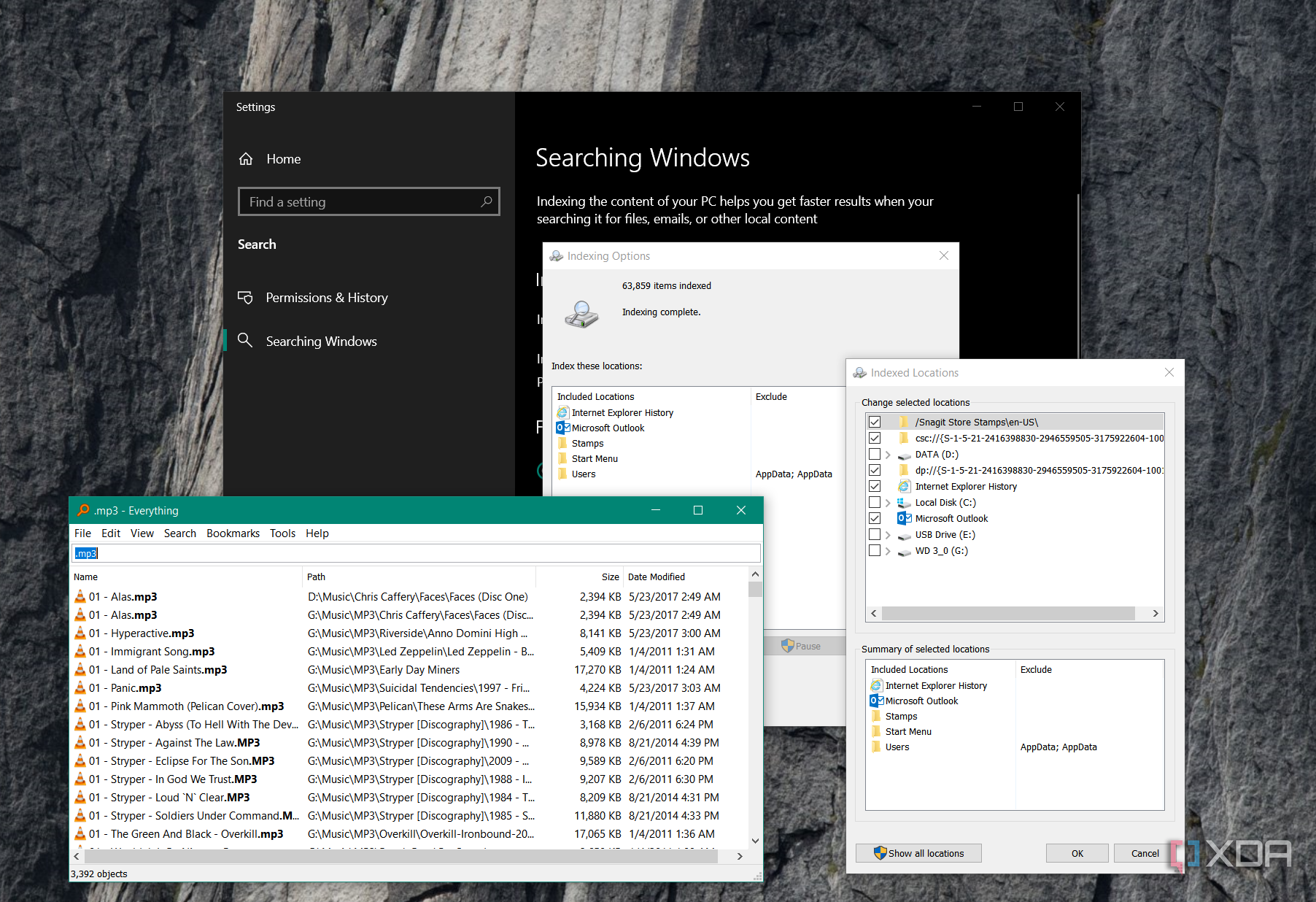Sort Everything results by Size column header
1316x902 pixels.
[580, 577]
